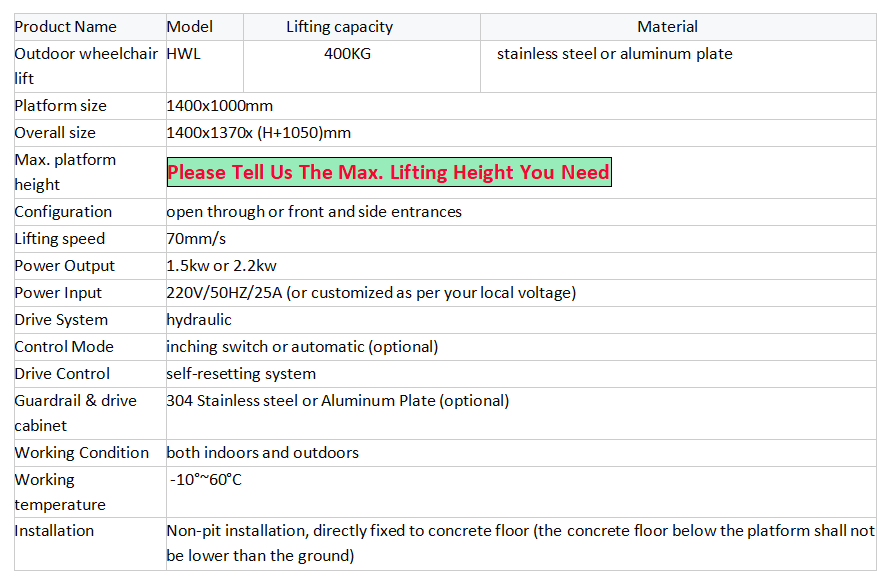Select the HWL model cell
The height and width of the screenshot is (582, 888).
click(184, 54)
